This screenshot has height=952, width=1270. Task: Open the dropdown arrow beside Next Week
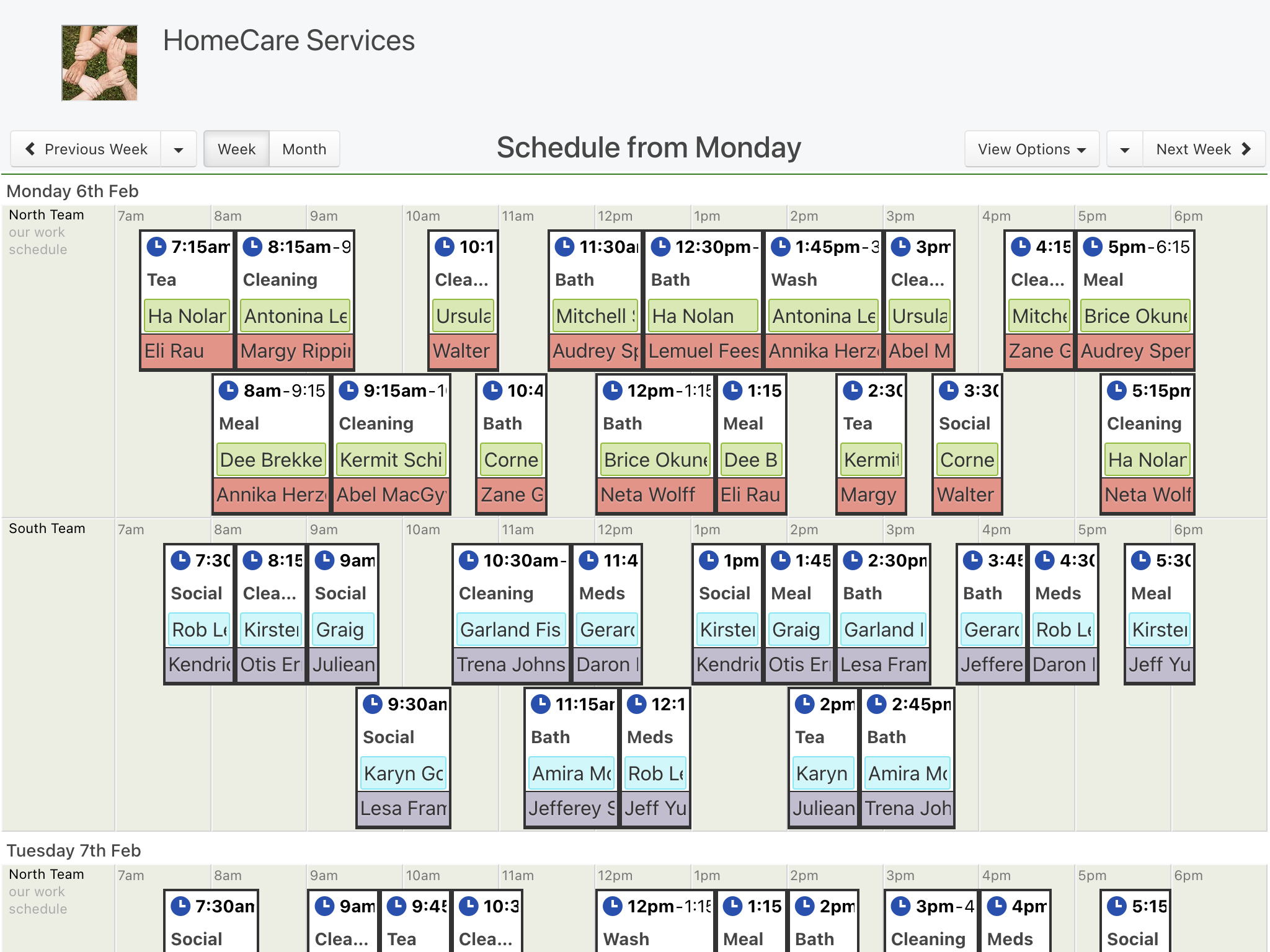(x=1125, y=149)
